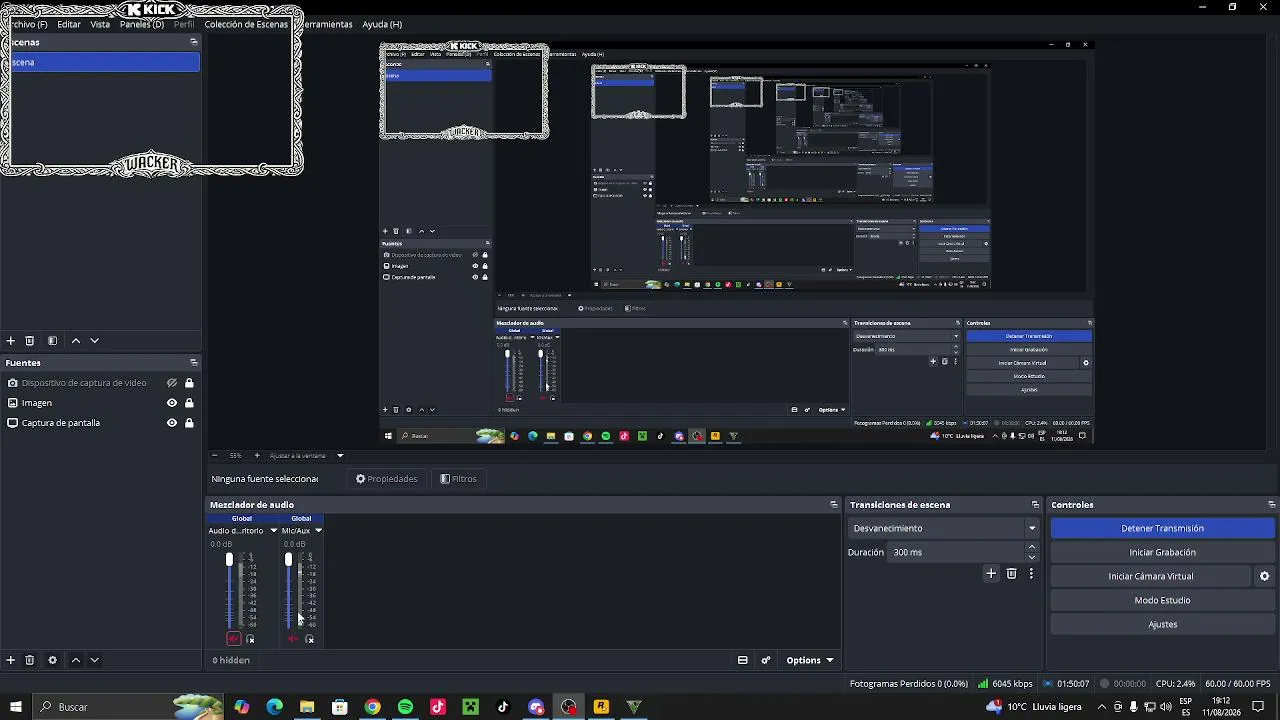Open the Perfil menu

coord(184,24)
